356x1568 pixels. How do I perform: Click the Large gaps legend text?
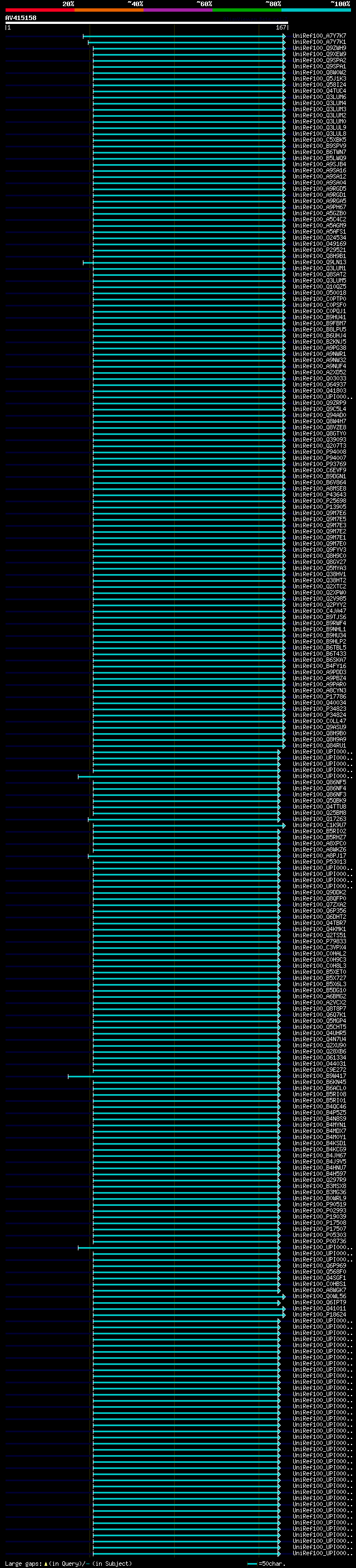tap(68, 1564)
